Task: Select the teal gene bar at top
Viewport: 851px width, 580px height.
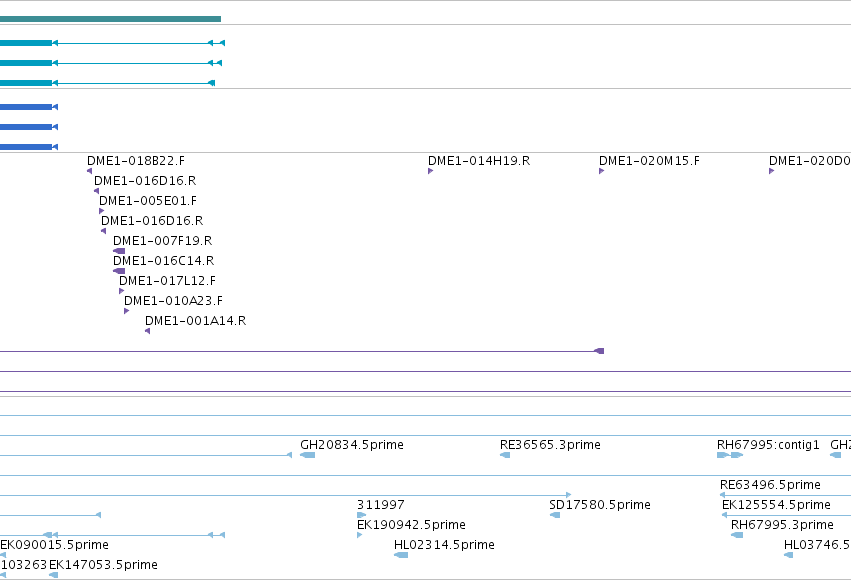Action: (x=110, y=19)
